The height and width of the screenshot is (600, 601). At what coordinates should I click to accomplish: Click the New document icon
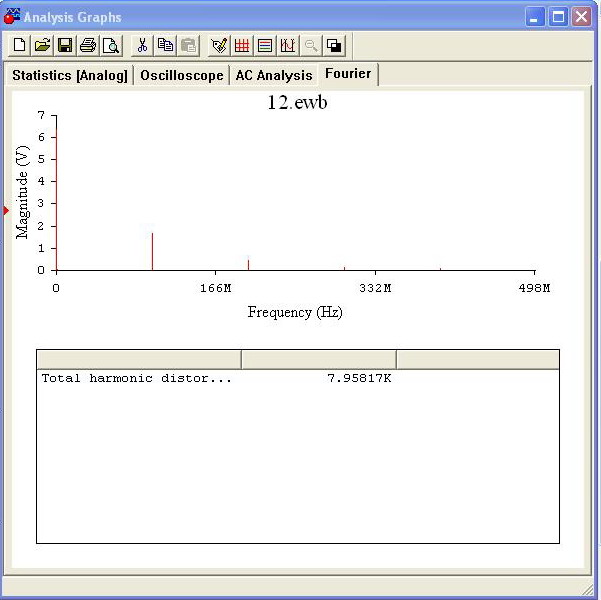(x=19, y=46)
